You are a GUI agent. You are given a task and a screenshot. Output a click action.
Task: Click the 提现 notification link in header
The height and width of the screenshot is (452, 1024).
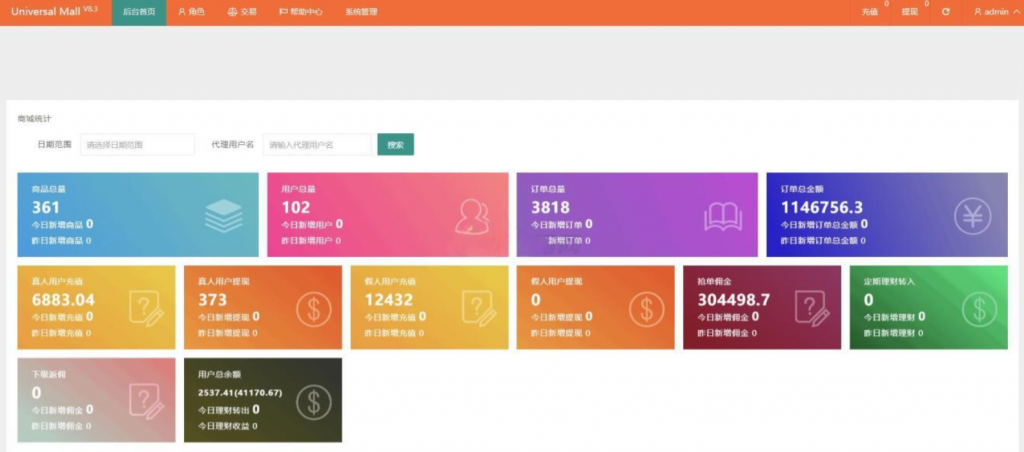point(909,12)
